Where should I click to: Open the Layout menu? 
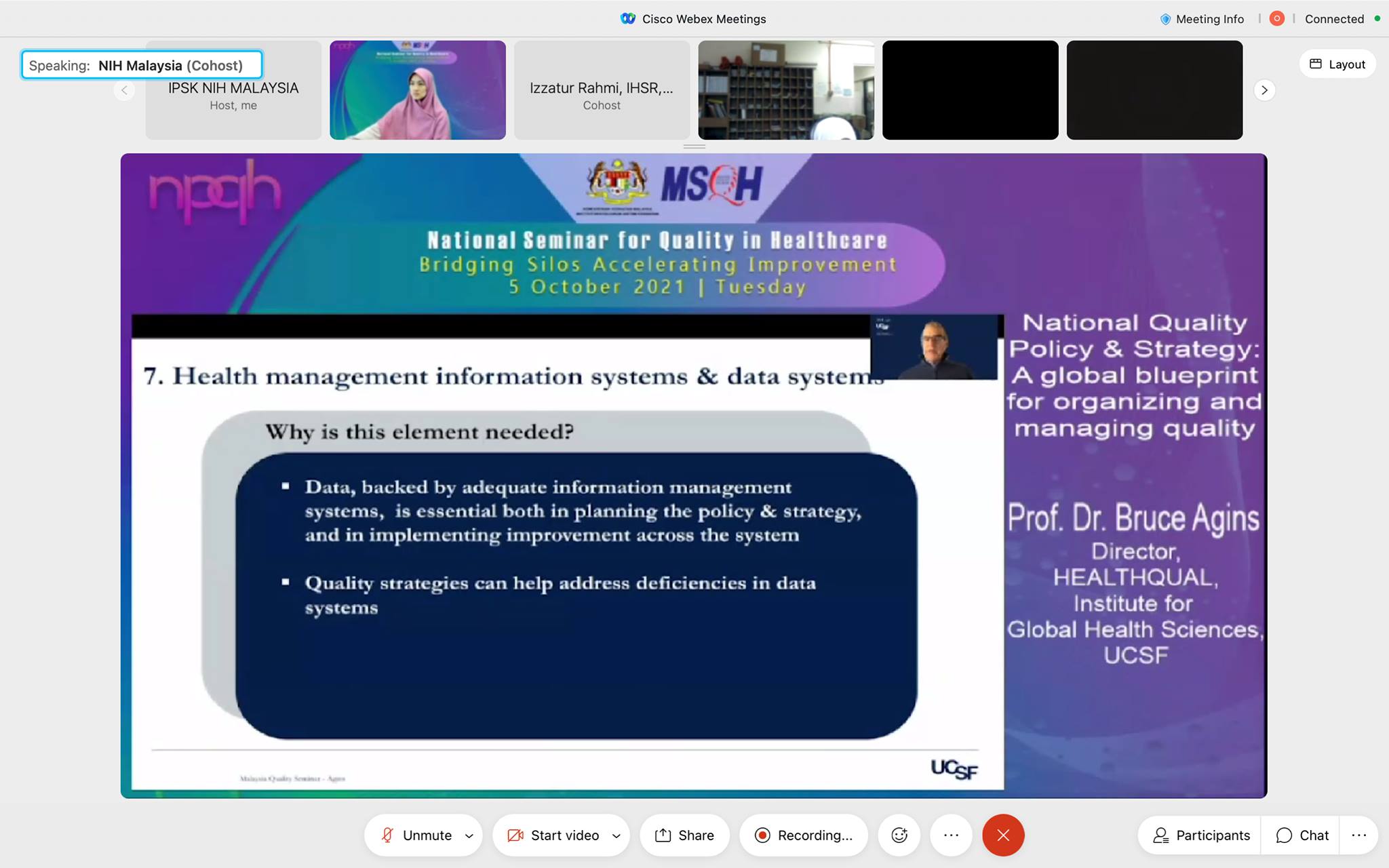coord(1337,64)
